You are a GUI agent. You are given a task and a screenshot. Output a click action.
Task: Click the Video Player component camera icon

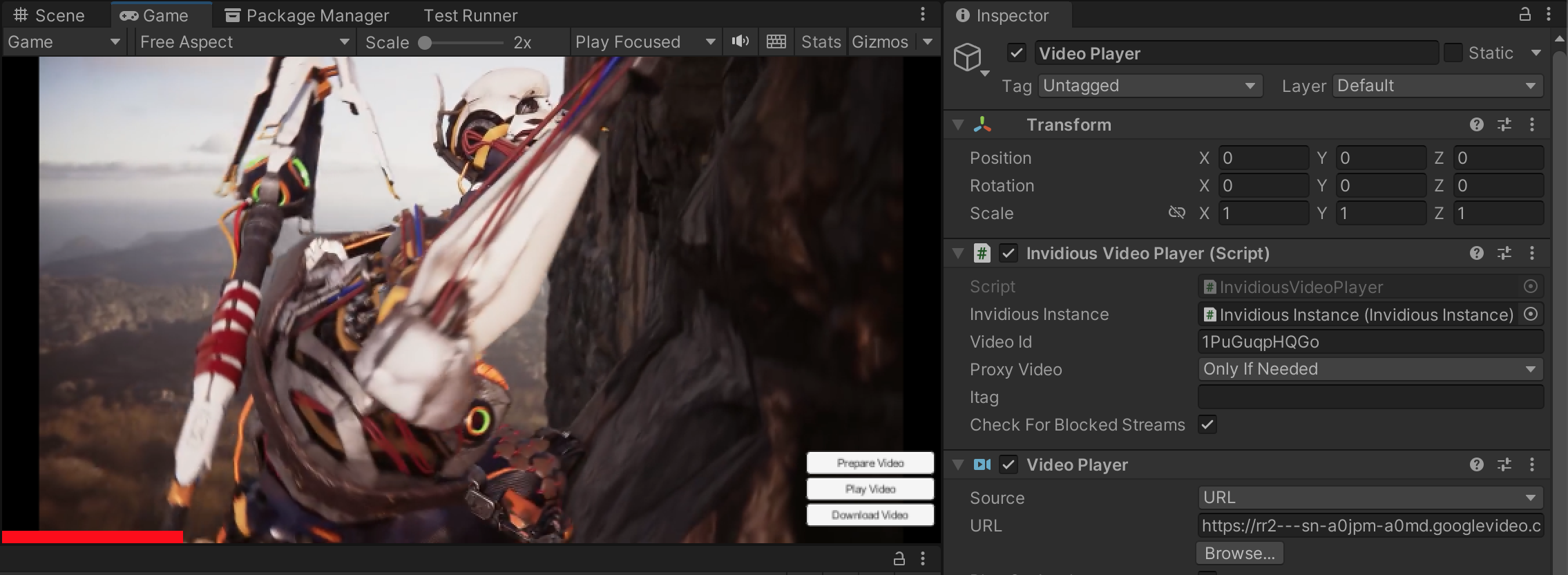click(982, 464)
